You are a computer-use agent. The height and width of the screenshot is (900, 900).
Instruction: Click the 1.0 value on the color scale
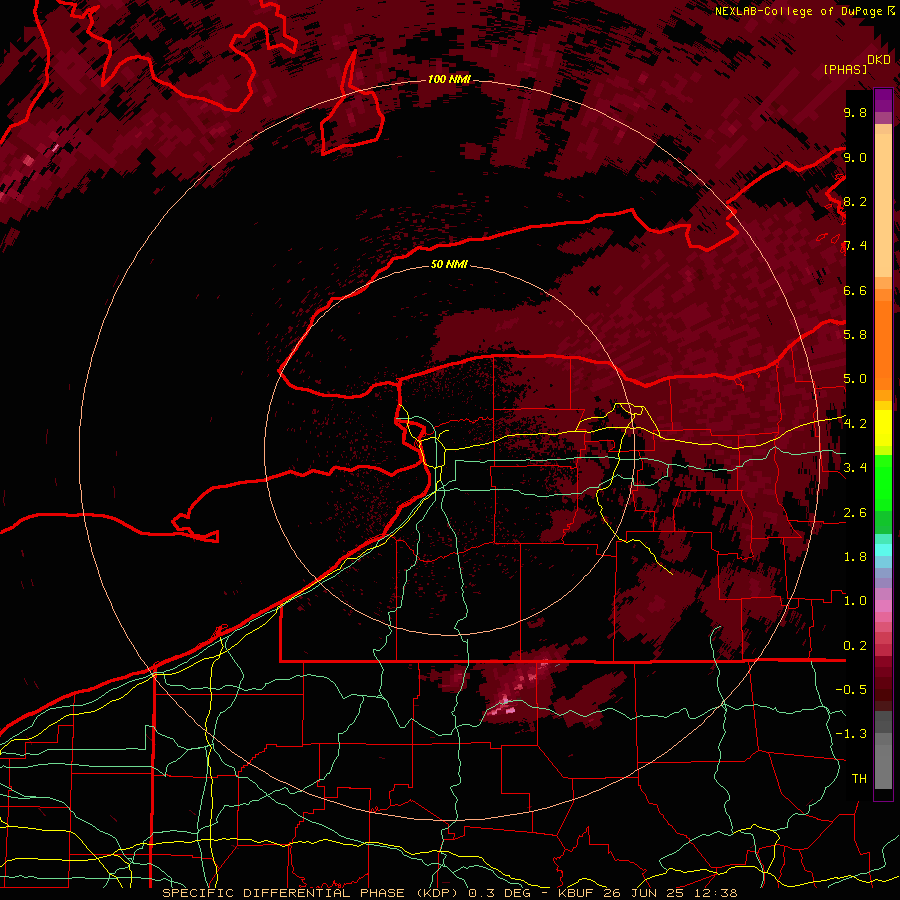855,601
